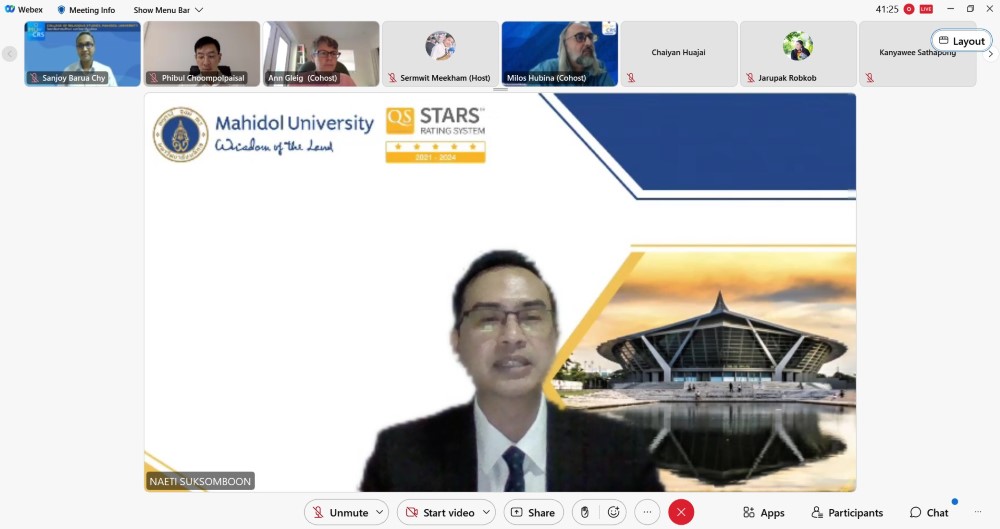The height and width of the screenshot is (529, 1000).
Task: Show the Participants panel
Action: 847,512
